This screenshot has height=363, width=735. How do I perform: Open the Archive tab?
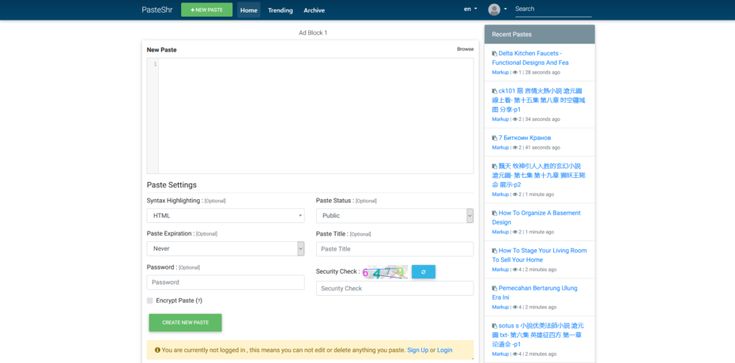(314, 10)
